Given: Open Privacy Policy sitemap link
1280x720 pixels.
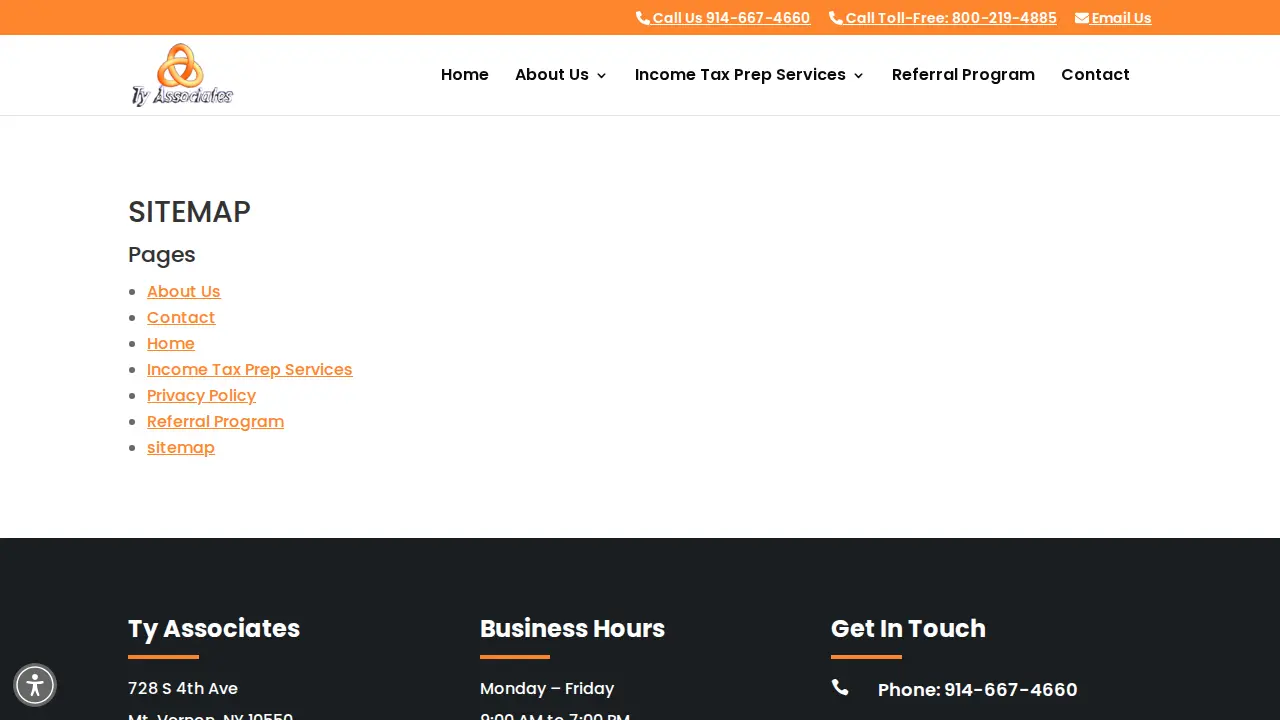Looking at the screenshot, I should click(201, 395).
